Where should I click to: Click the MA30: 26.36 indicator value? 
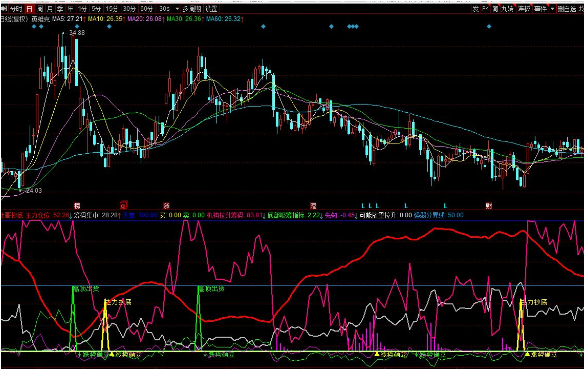tap(184, 19)
